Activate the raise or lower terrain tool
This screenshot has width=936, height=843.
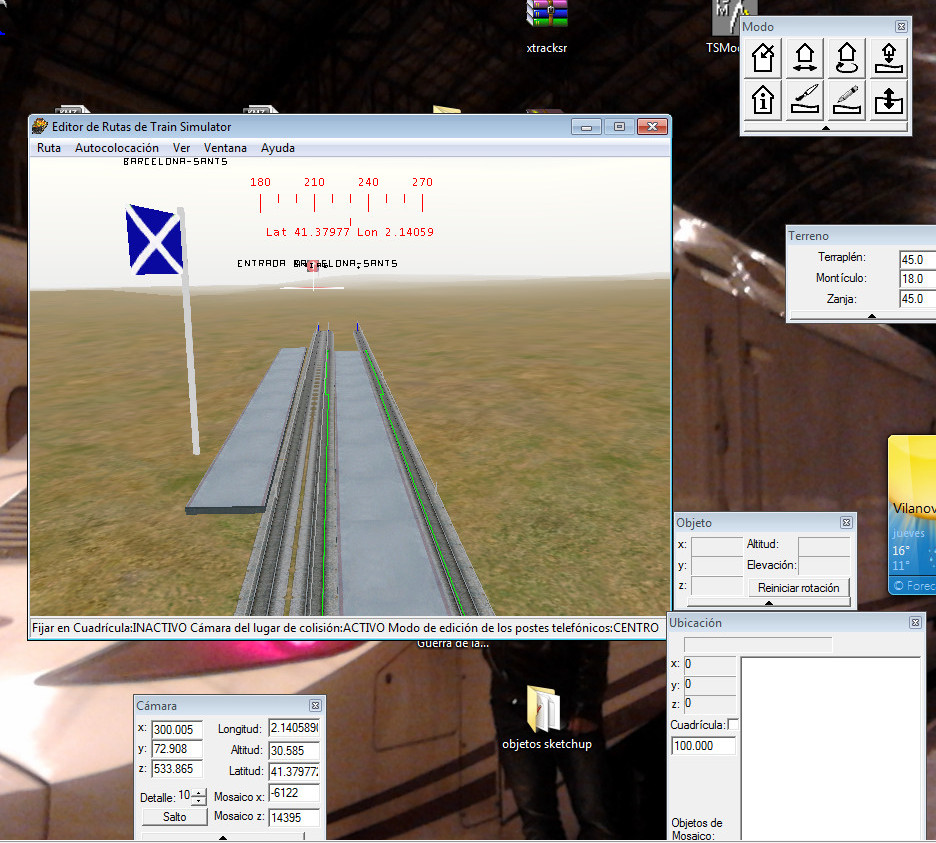(888, 100)
